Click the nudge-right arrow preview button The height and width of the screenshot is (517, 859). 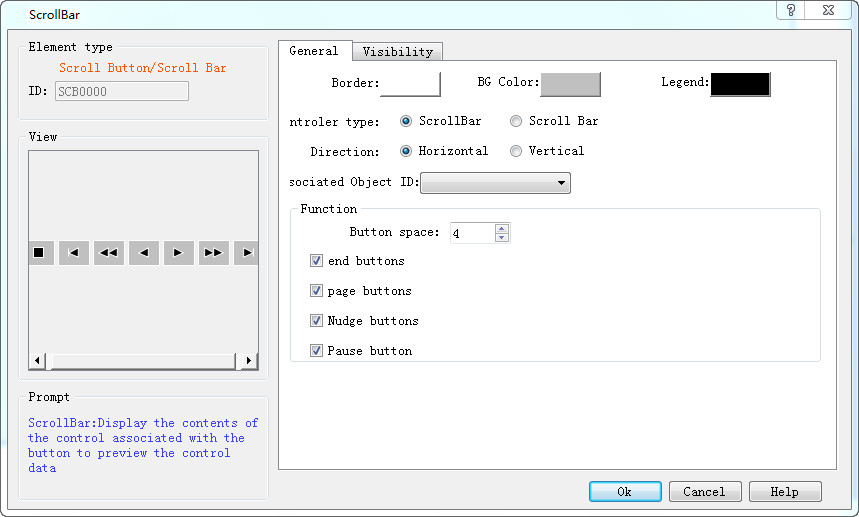(x=179, y=252)
